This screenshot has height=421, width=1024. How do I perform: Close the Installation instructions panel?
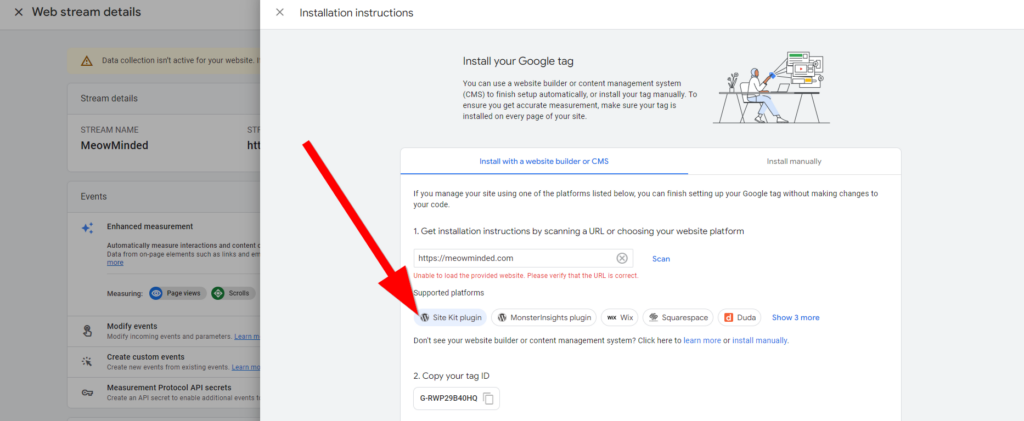point(280,12)
